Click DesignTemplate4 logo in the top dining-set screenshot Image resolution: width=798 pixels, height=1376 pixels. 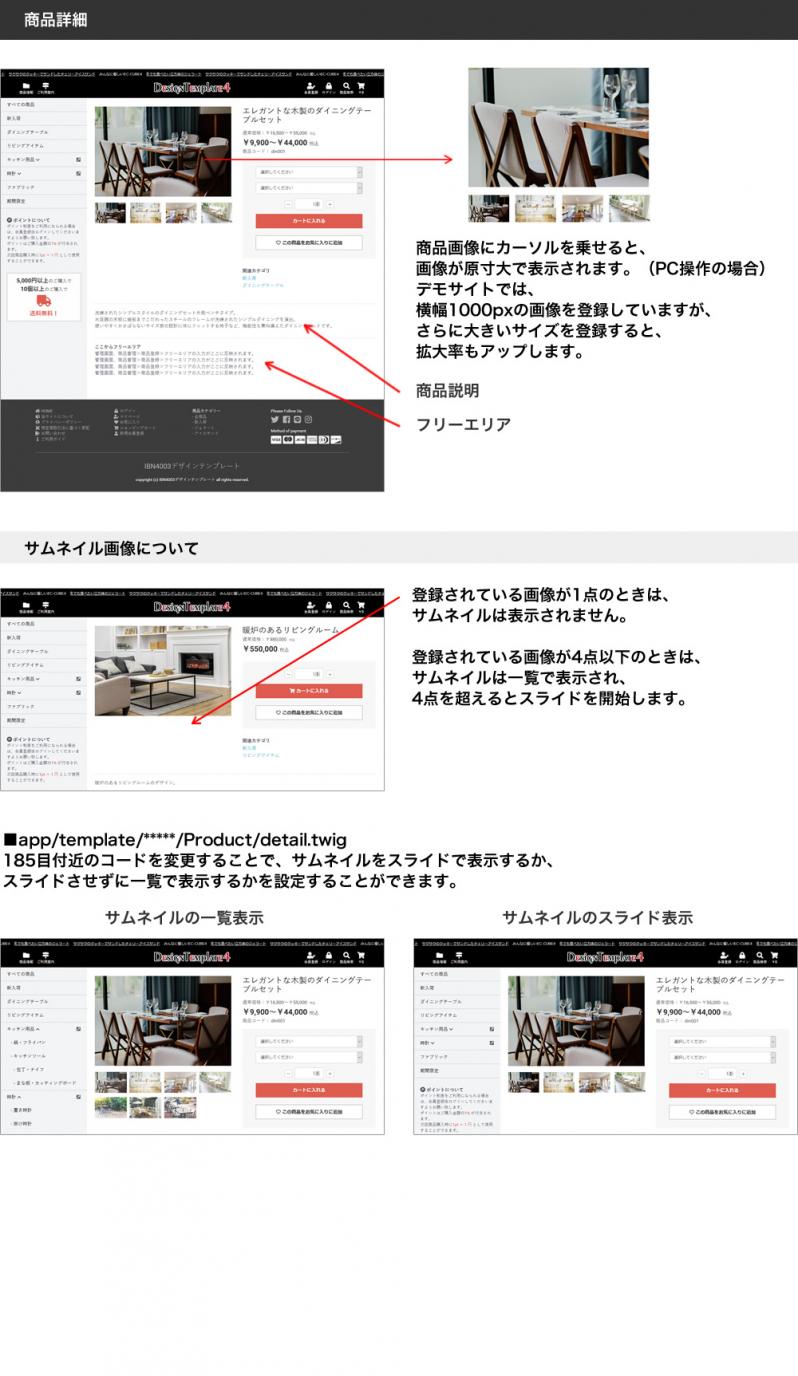[x=192, y=87]
